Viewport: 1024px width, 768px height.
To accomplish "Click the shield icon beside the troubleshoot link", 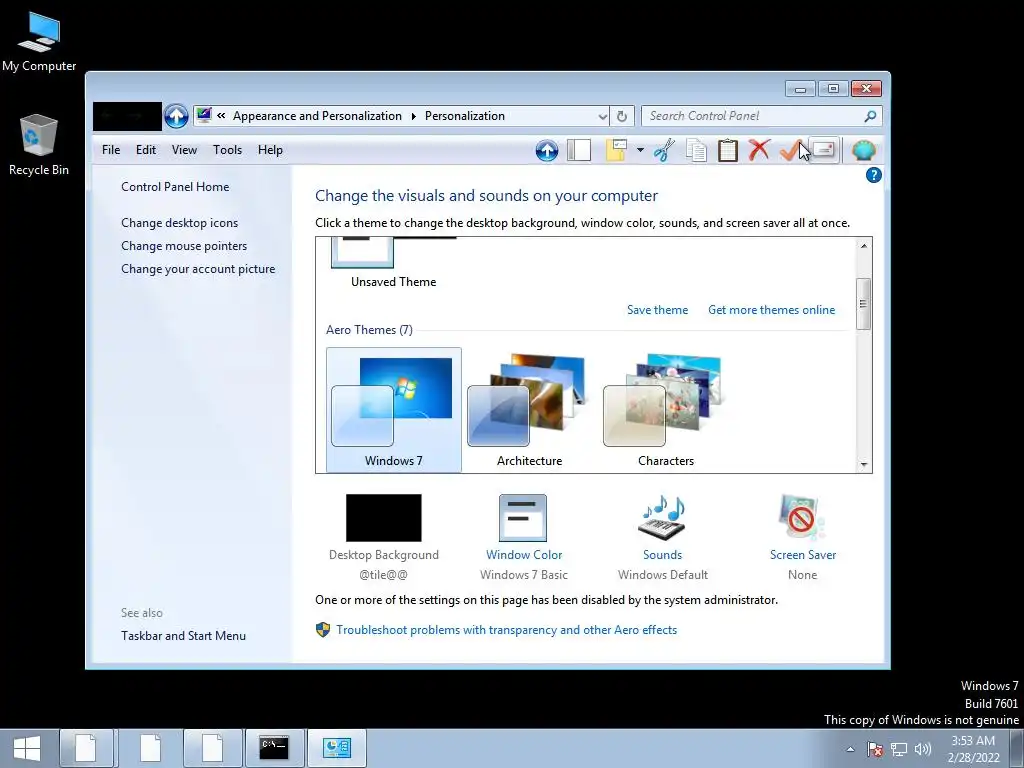I will 323,630.
